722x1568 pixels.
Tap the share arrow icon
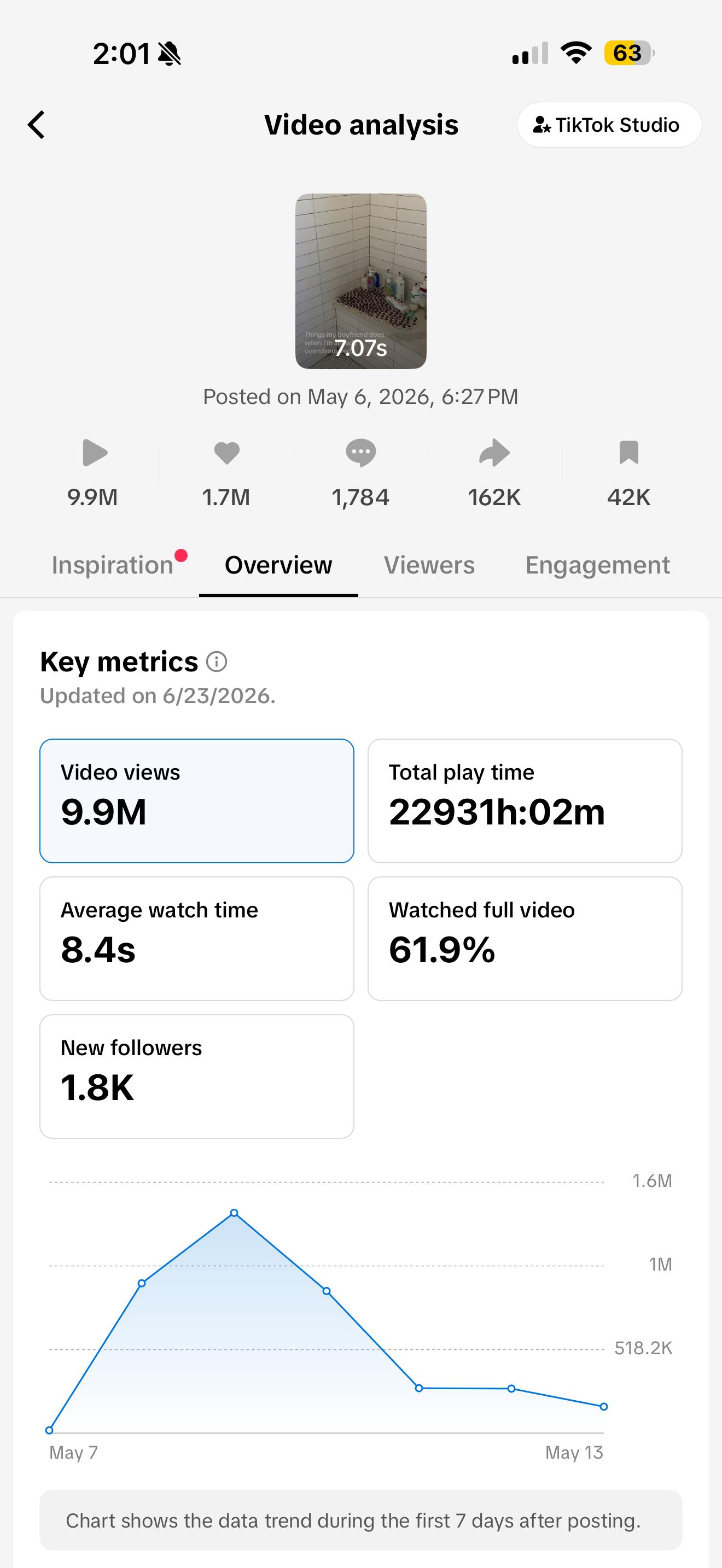pos(494,453)
